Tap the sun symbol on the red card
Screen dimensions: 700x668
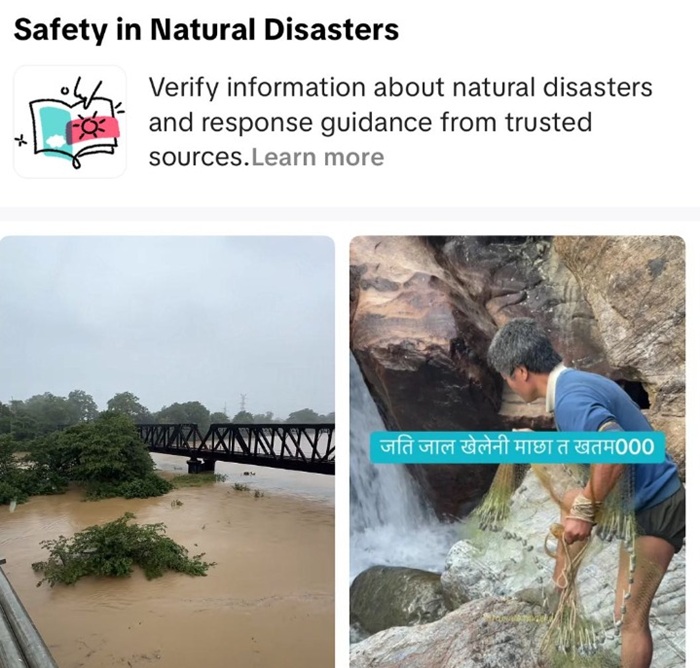click(92, 128)
